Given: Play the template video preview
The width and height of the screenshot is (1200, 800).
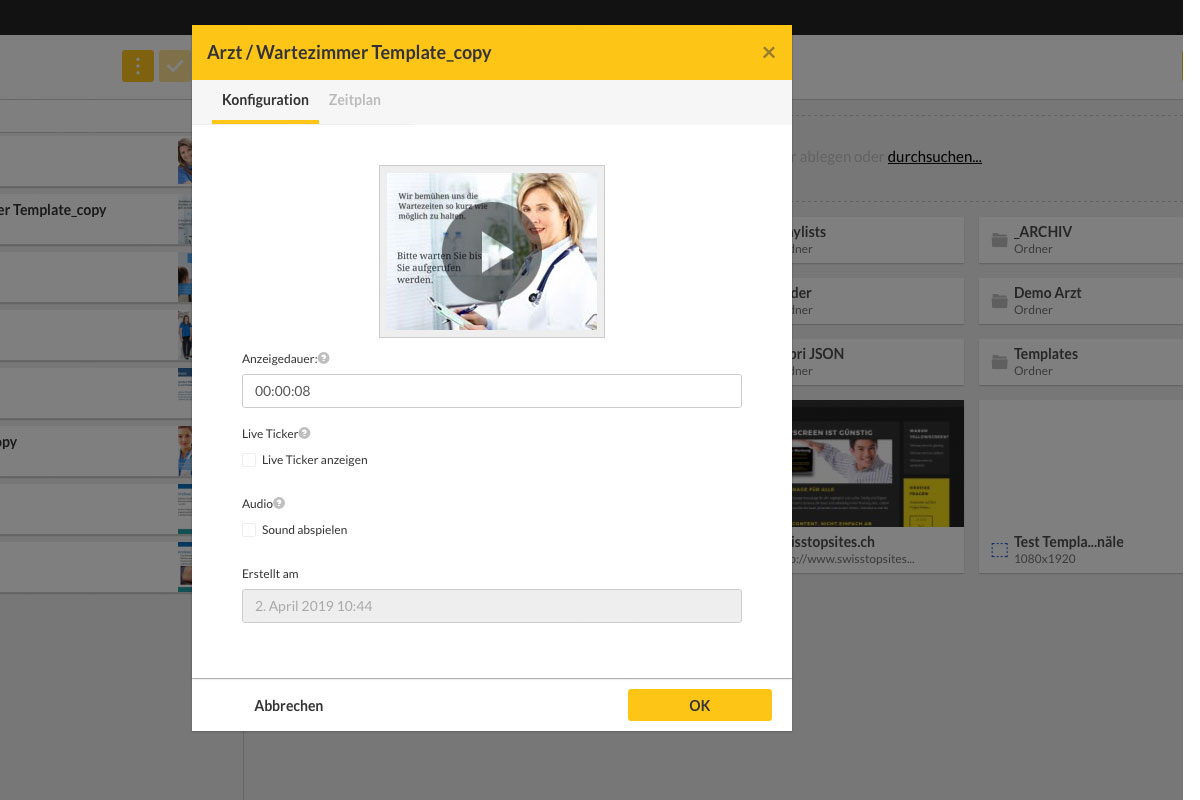Looking at the screenshot, I should pyautogui.click(x=491, y=252).
